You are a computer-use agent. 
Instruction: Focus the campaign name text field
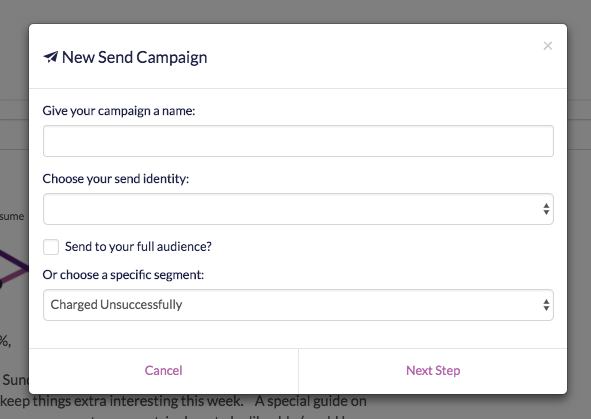(x=298, y=141)
